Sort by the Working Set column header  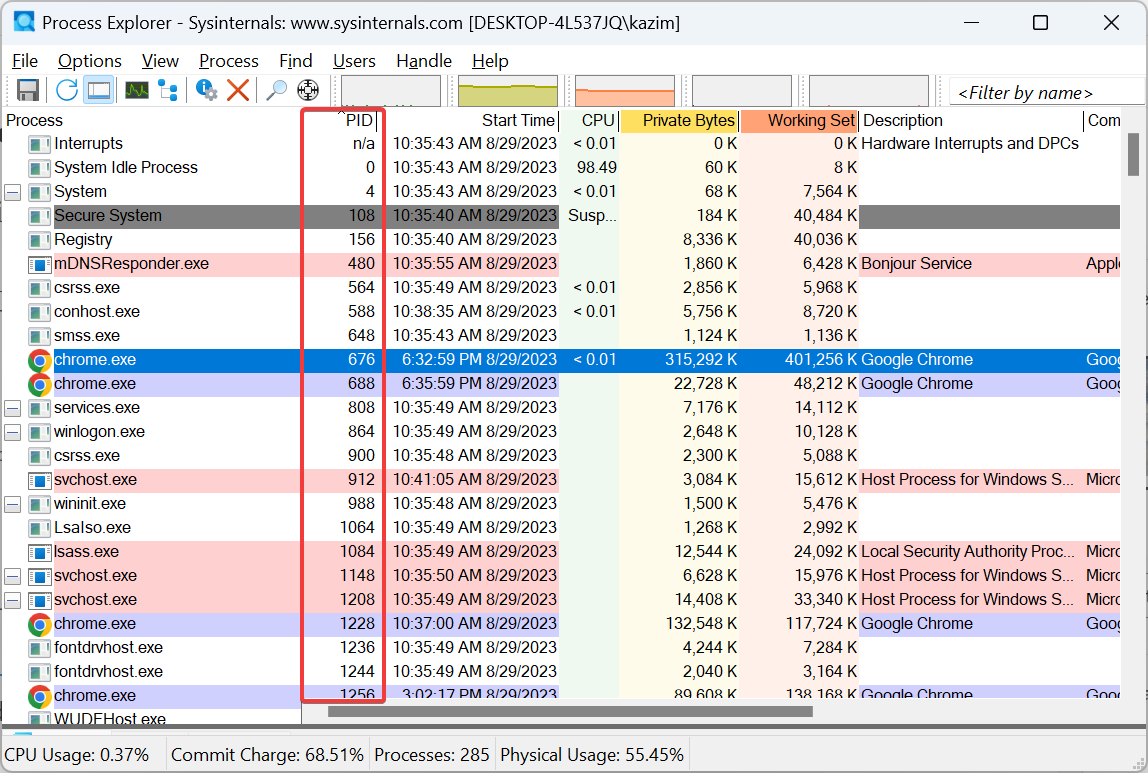pyautogui.click(x=800, y=120)
